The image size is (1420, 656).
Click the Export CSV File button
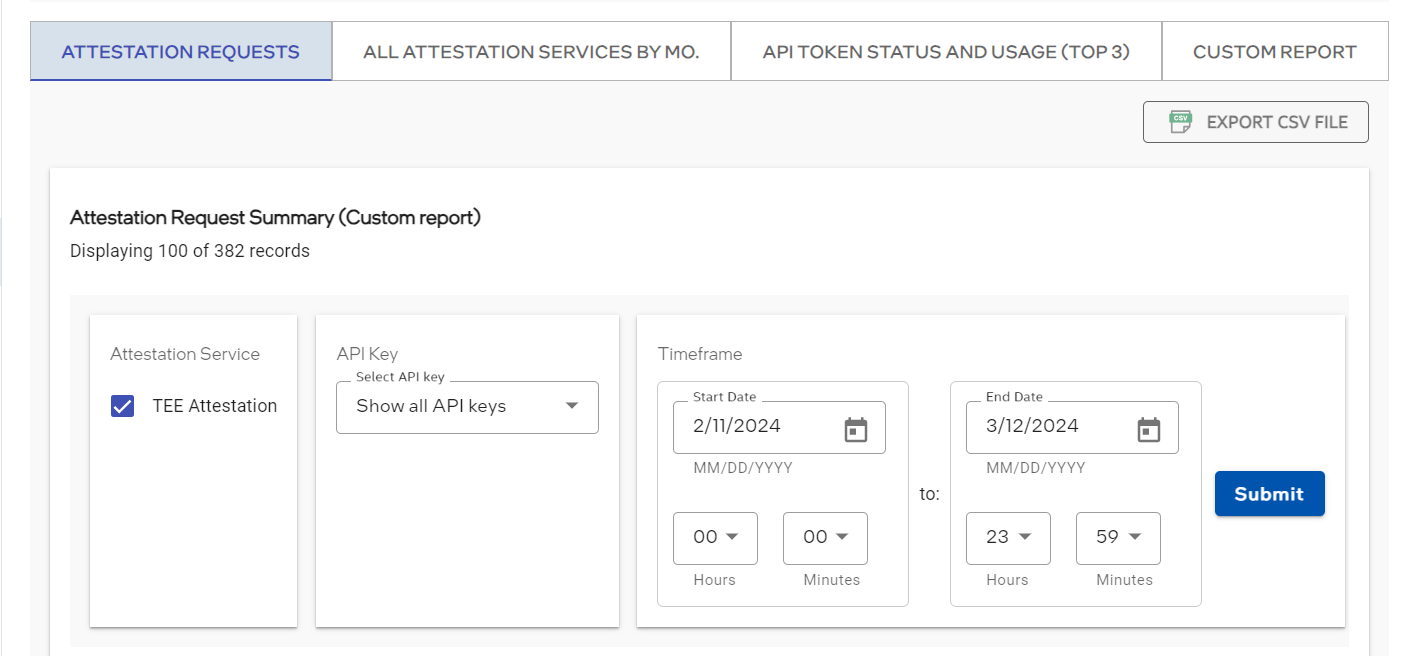[x=1256, y=122]
